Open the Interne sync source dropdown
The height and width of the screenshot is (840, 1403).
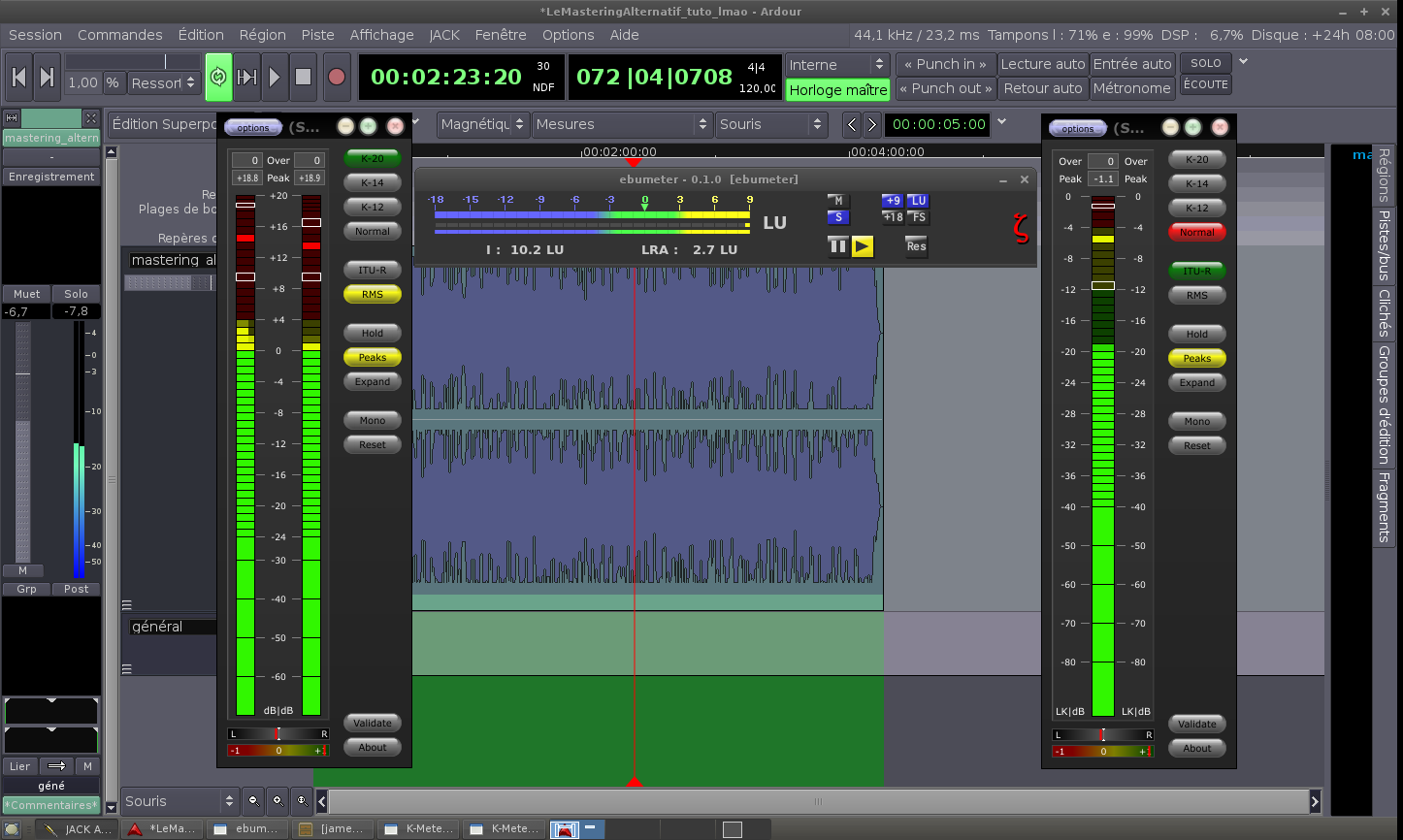[837, 65]
